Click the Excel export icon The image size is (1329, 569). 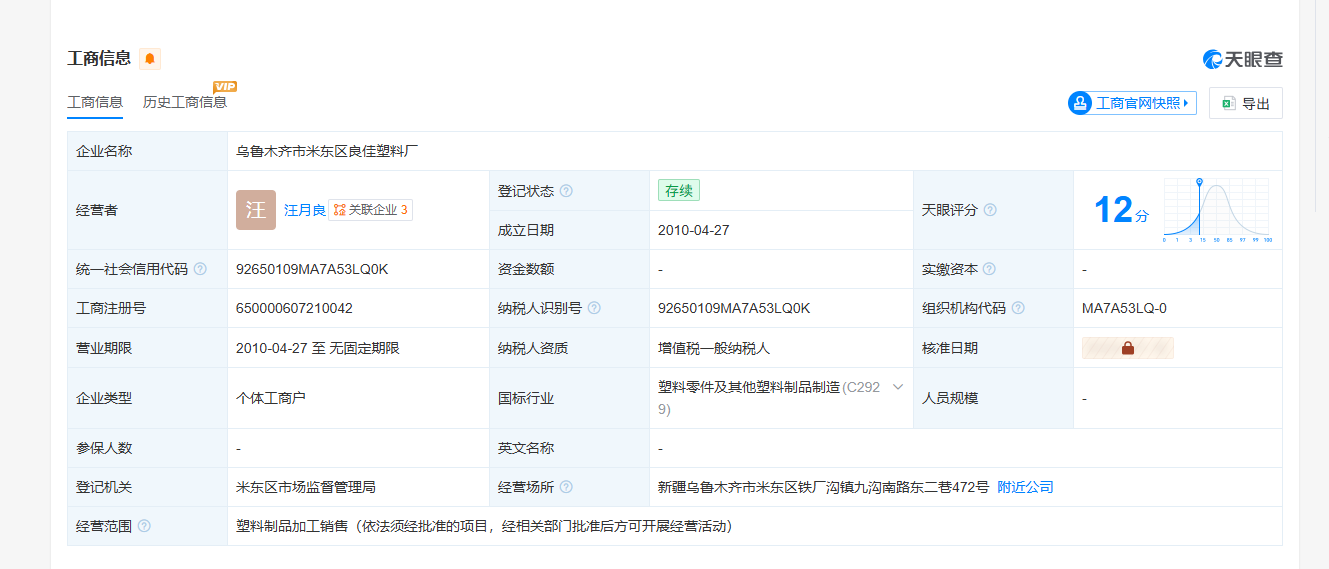(1228, 103)
